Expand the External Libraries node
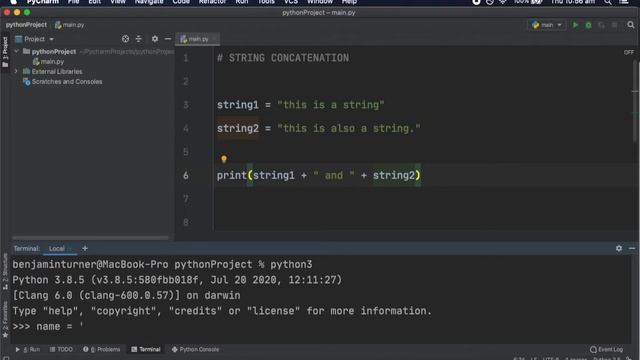Image resolution: width=640 pixels, height=360 pixels. pyautogui.click(x=17, y=71)
